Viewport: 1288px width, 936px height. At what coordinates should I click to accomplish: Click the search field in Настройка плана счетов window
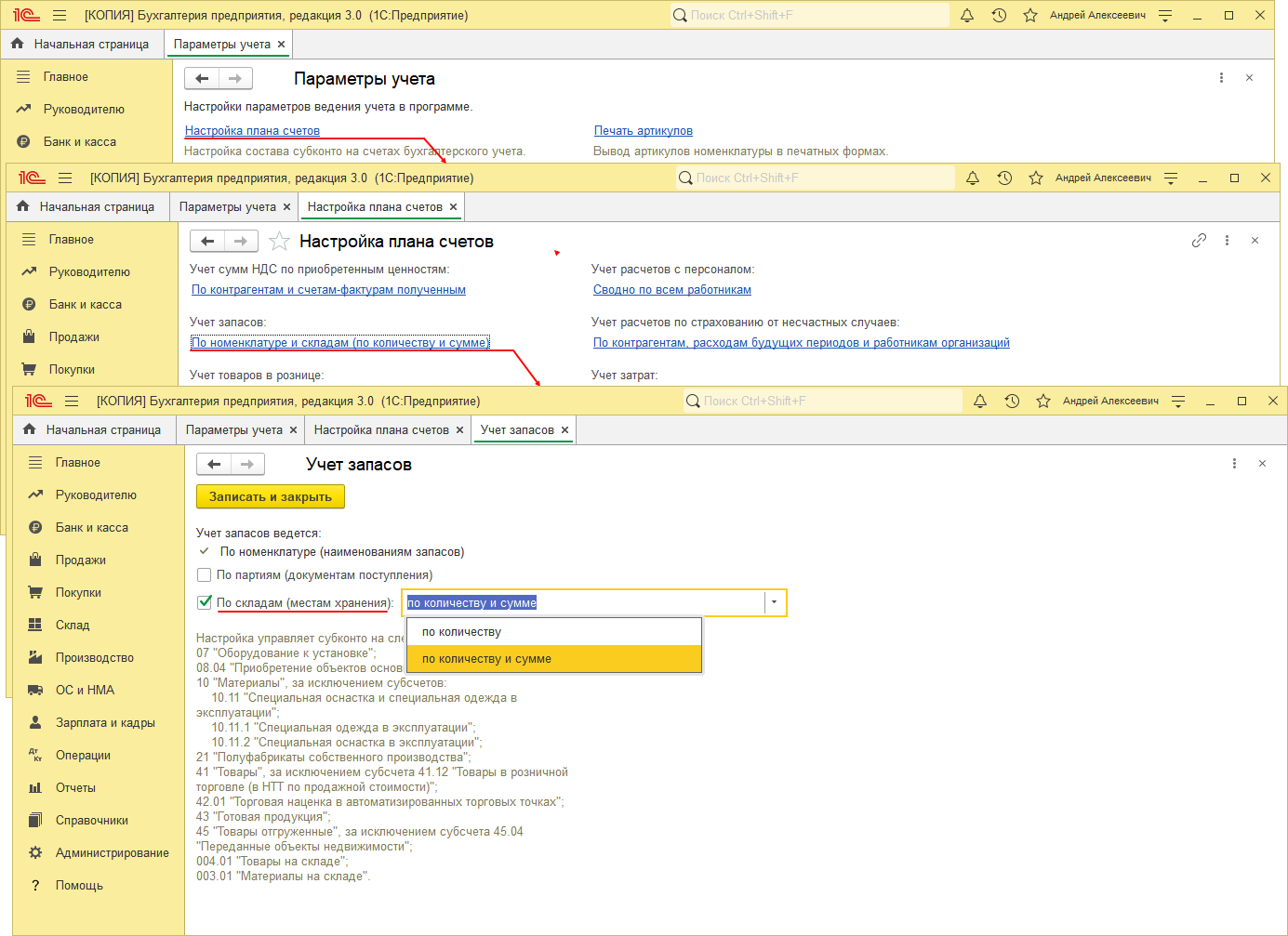click(x=816, y=178)
